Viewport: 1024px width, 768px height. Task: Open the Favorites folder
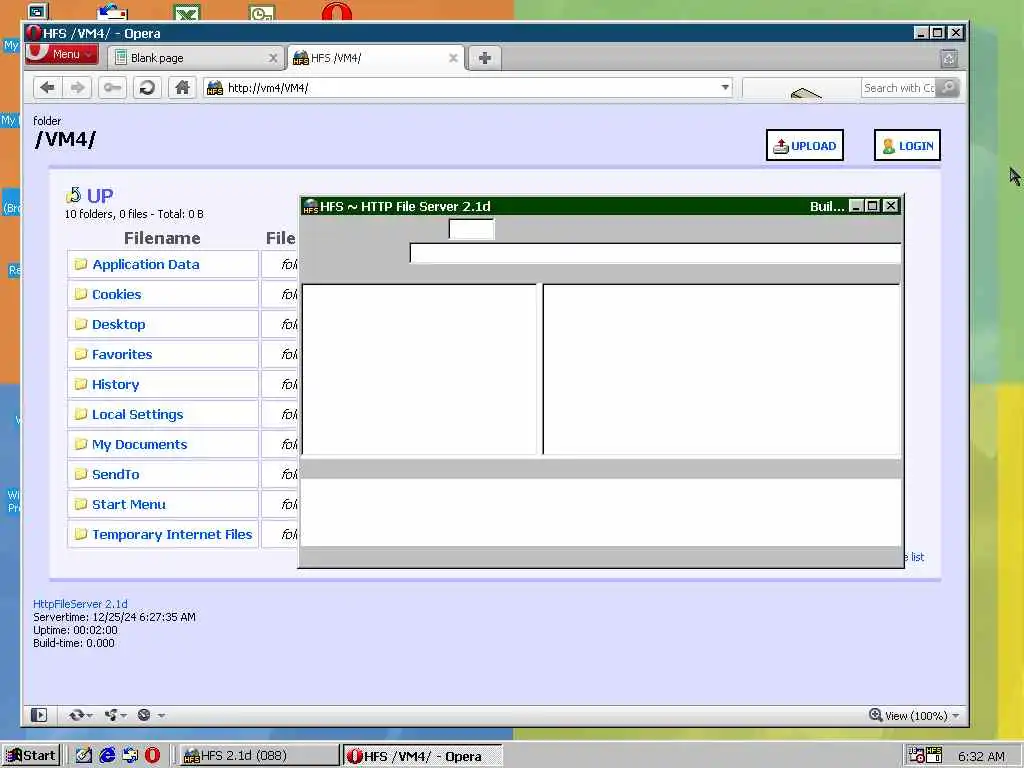[122, 355]
